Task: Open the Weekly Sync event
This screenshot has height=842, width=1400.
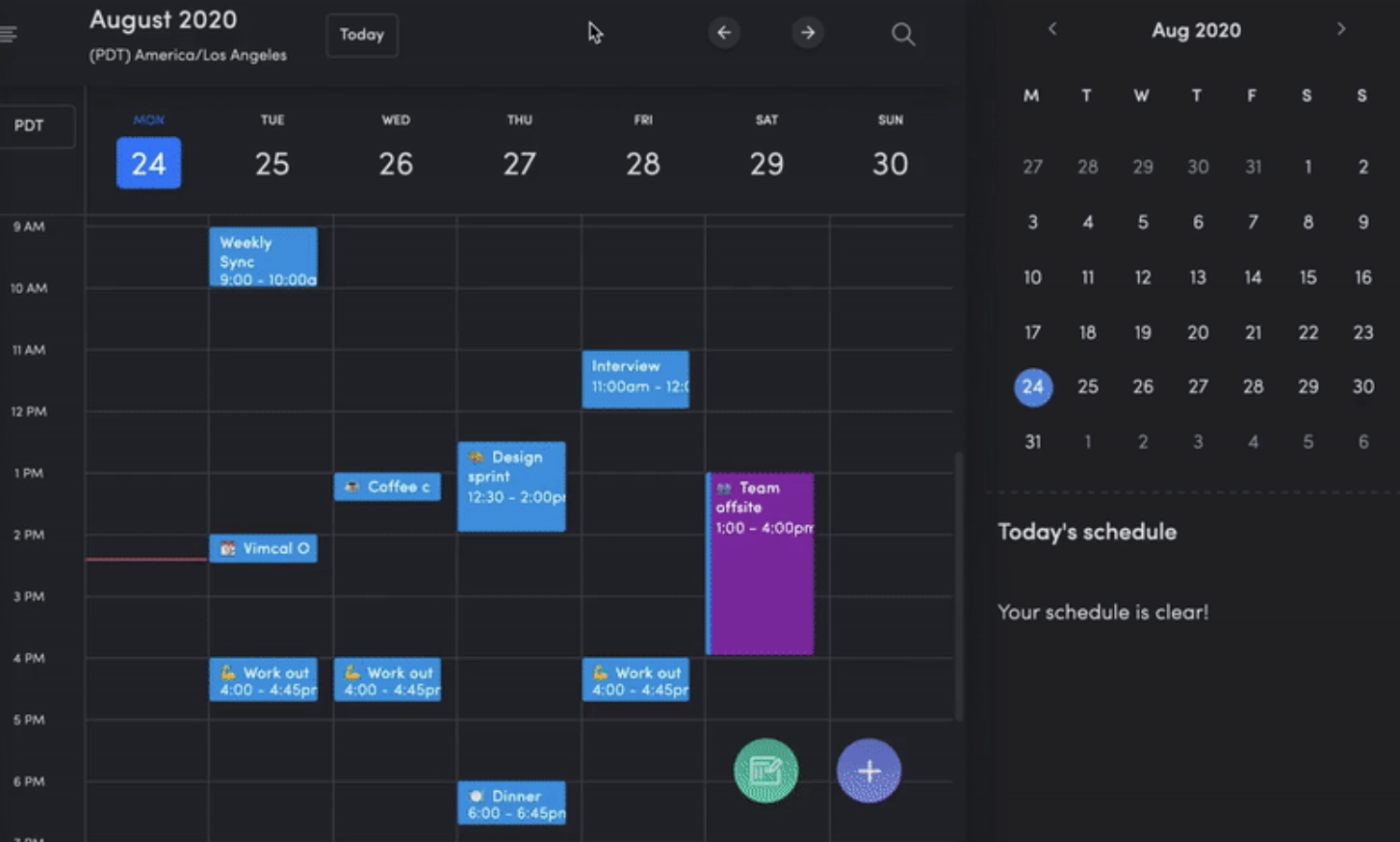Action: tap(263, 257)
